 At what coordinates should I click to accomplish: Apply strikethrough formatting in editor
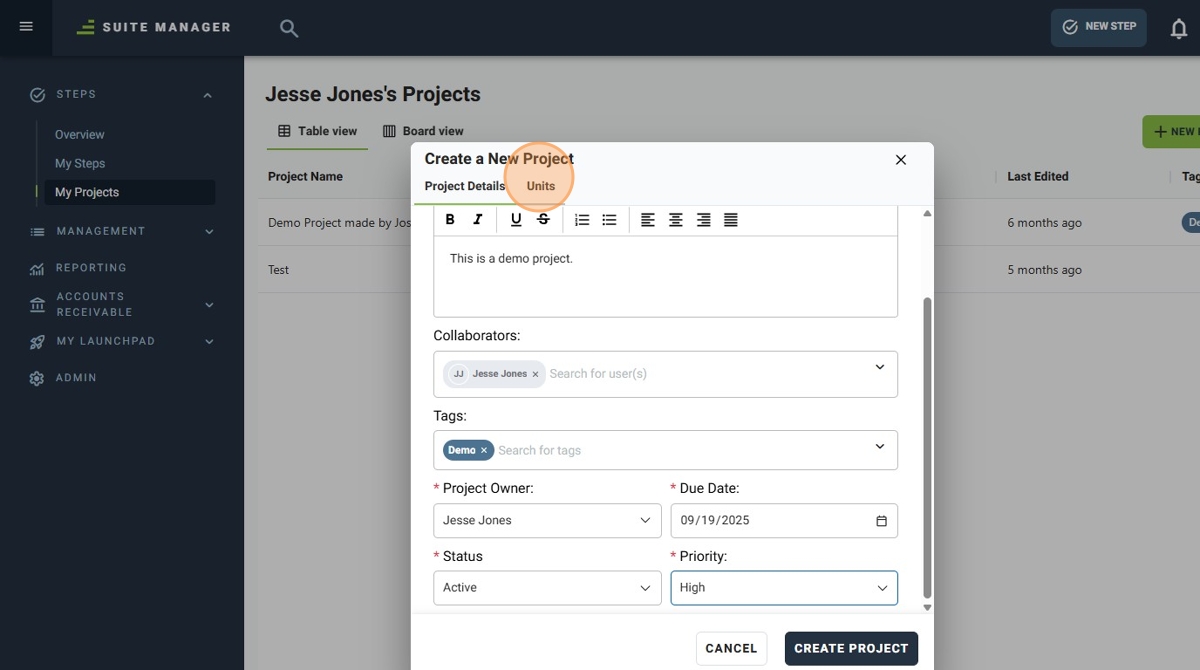pos(543,220)
